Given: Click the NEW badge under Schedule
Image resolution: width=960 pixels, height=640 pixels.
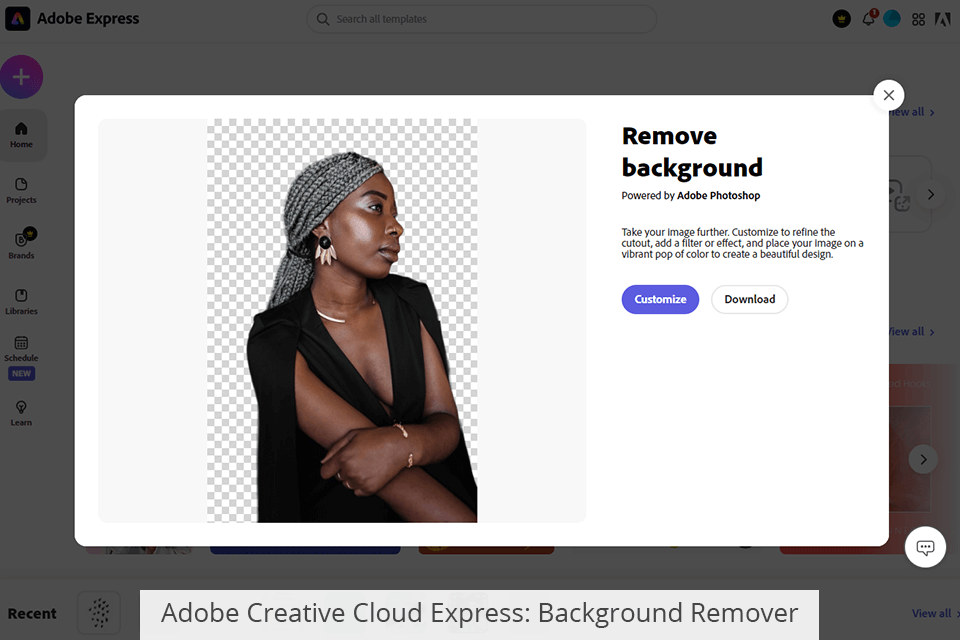Looking at the screenshot, I should 21,374.
